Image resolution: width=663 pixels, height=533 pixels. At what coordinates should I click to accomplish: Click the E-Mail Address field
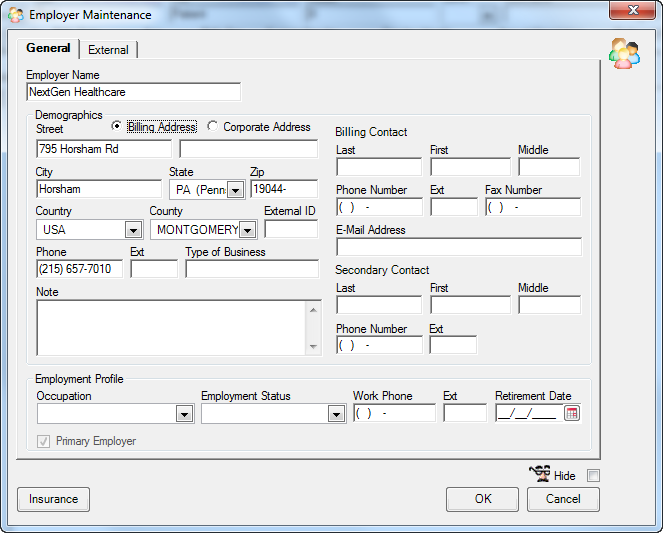[459, 247]
